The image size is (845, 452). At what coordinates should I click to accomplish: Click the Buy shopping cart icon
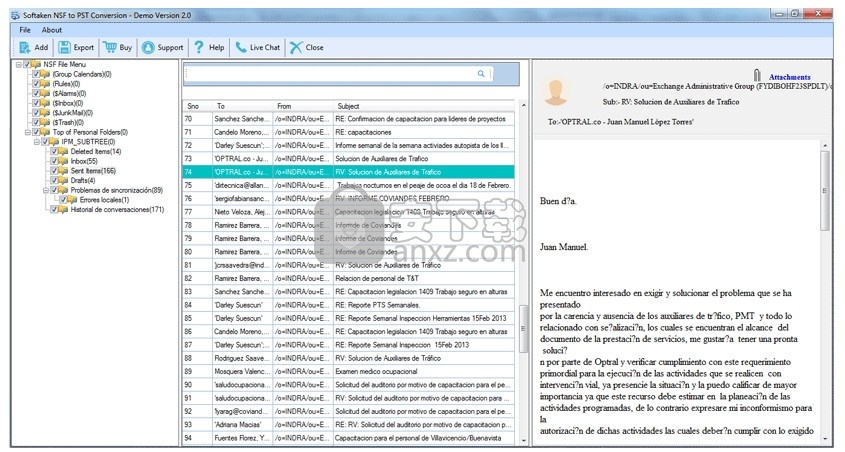tap(109, 47)
